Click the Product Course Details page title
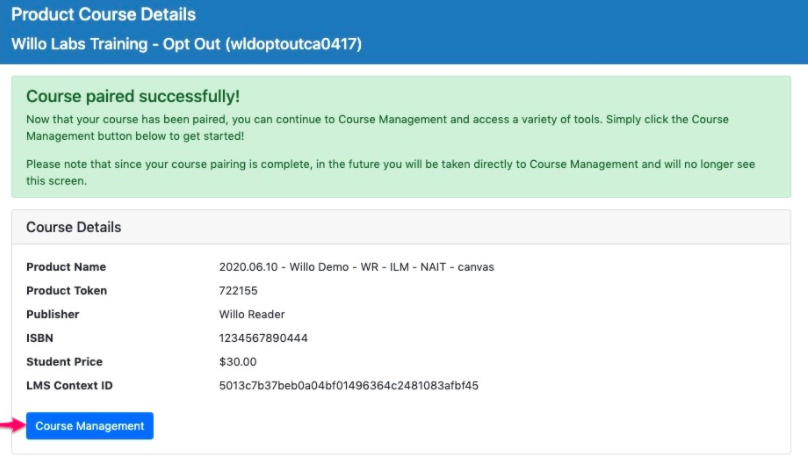The width and height of the screenshot is (808, 467). coord(104,14)
